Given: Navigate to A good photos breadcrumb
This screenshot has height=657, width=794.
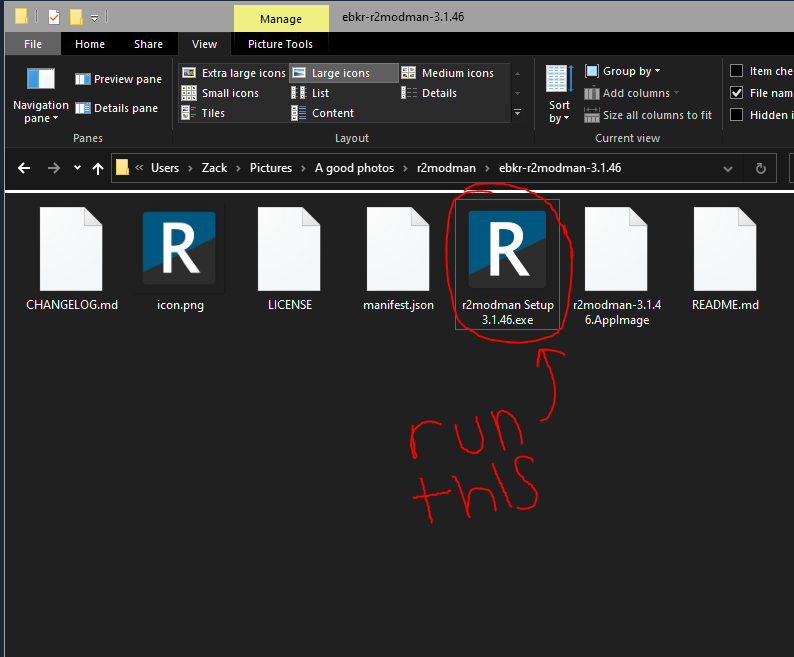Looking at the screenshot, I should click(x=354, y=168).
